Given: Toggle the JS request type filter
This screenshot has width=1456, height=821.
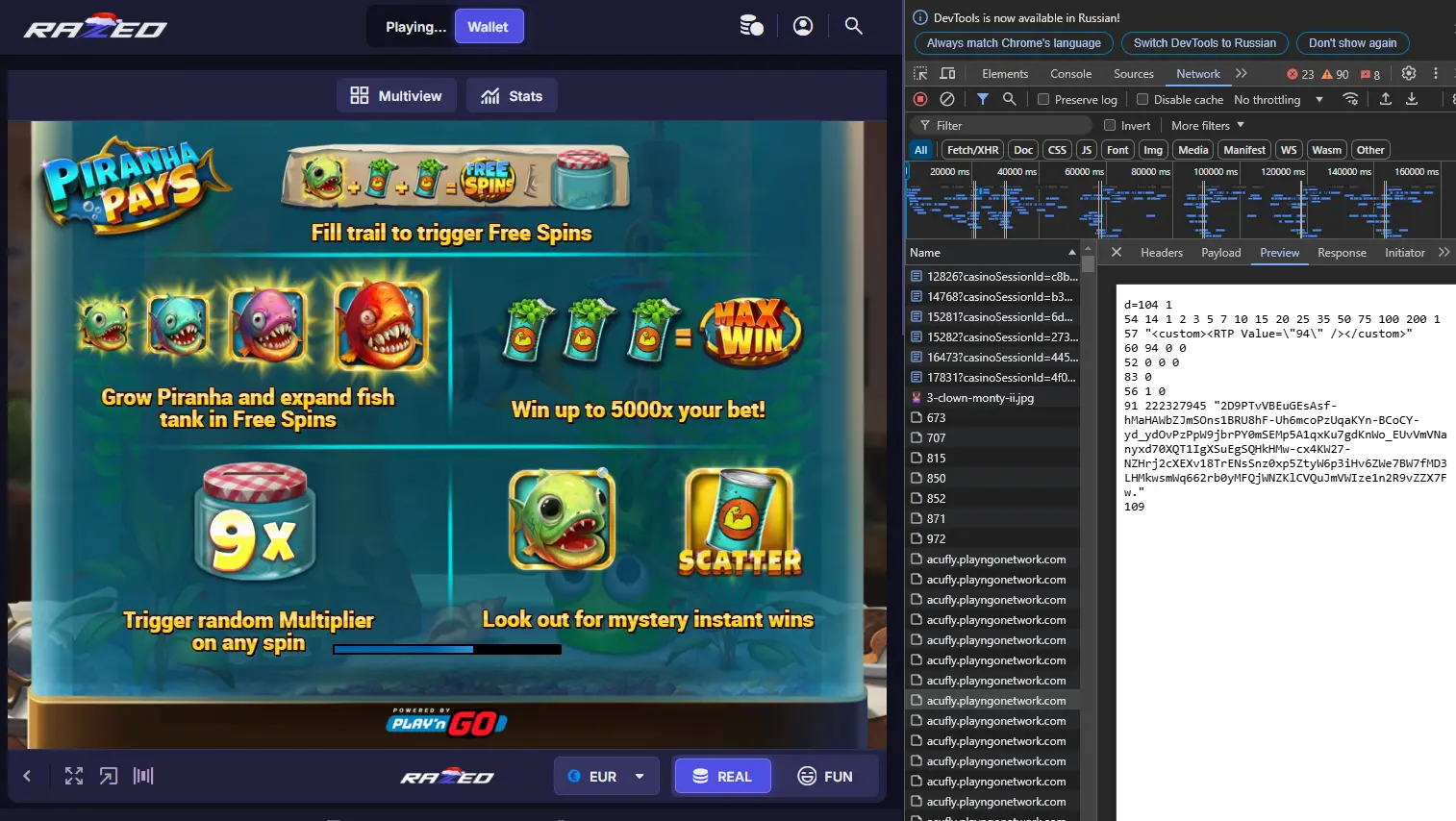Looking at the screenshot, I should pyautogui.click(x=1086, y=150).
